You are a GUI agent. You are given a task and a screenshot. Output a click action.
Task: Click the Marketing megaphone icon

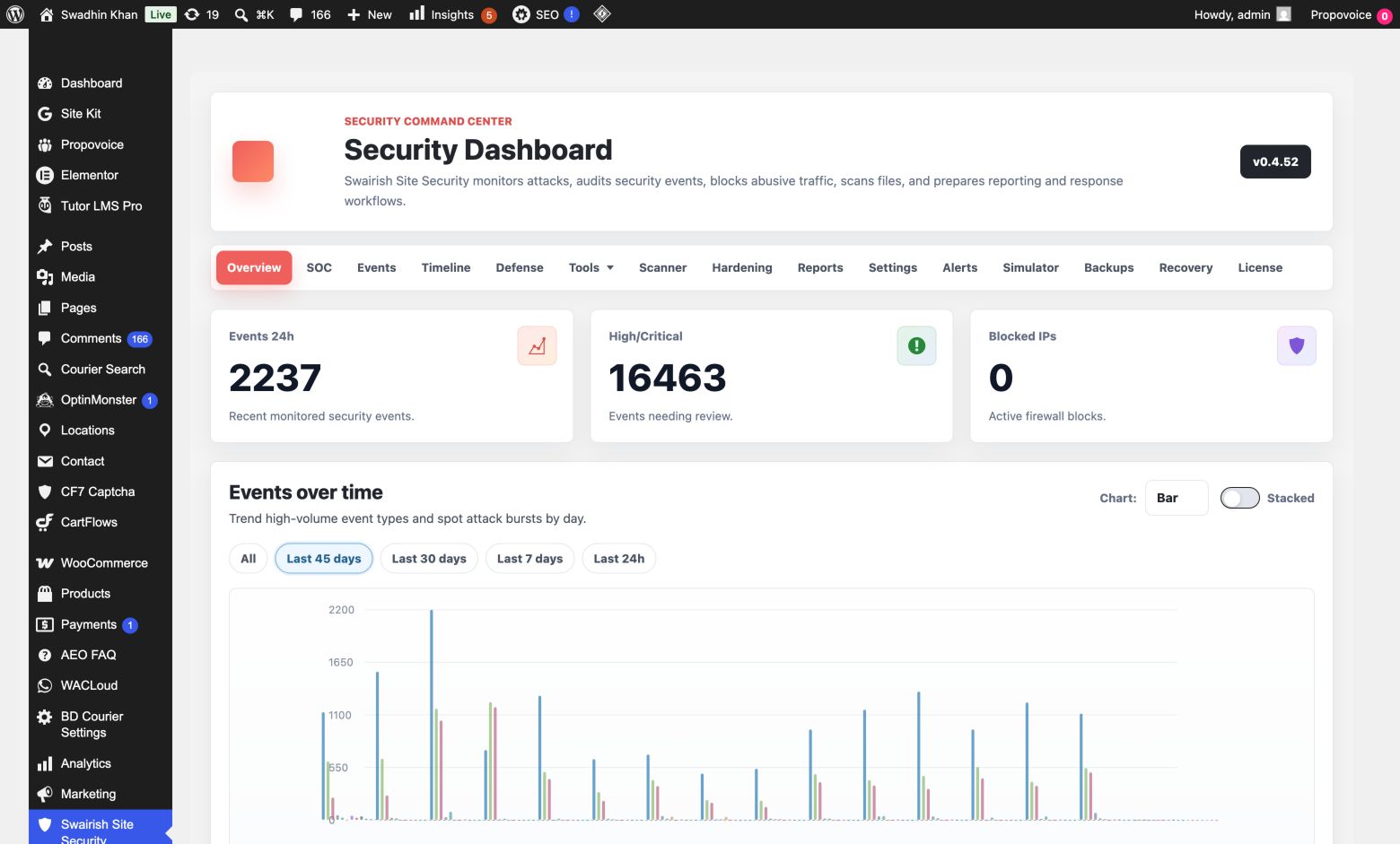(x=45, y=794)
